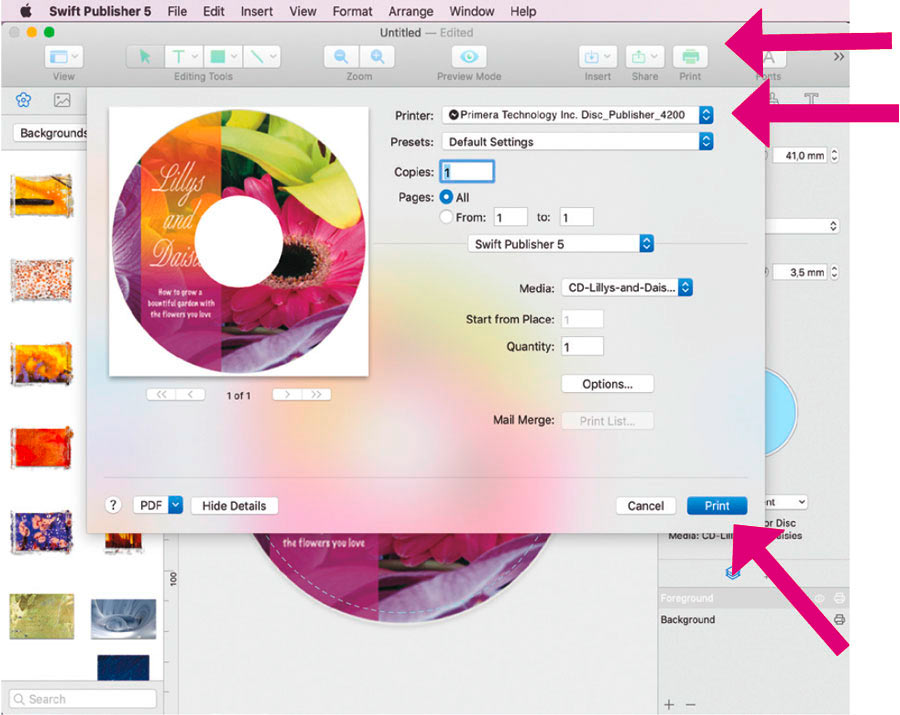Open the Presets dropdown

pos(577,142)
